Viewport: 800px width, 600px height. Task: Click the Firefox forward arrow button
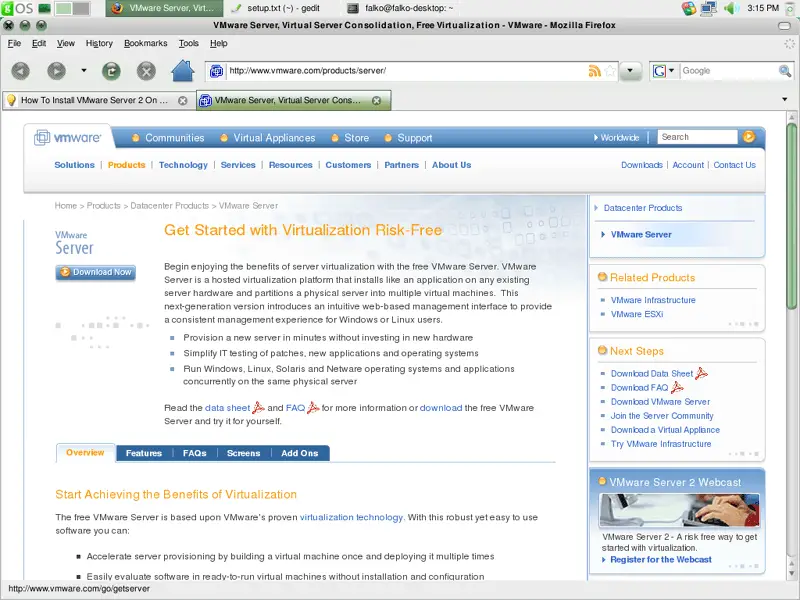tap(56, 70)
